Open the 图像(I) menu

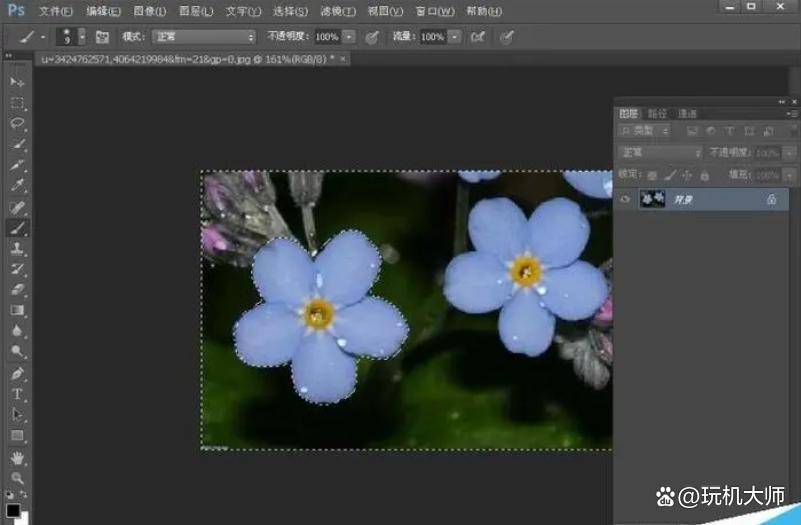[150, 11]
